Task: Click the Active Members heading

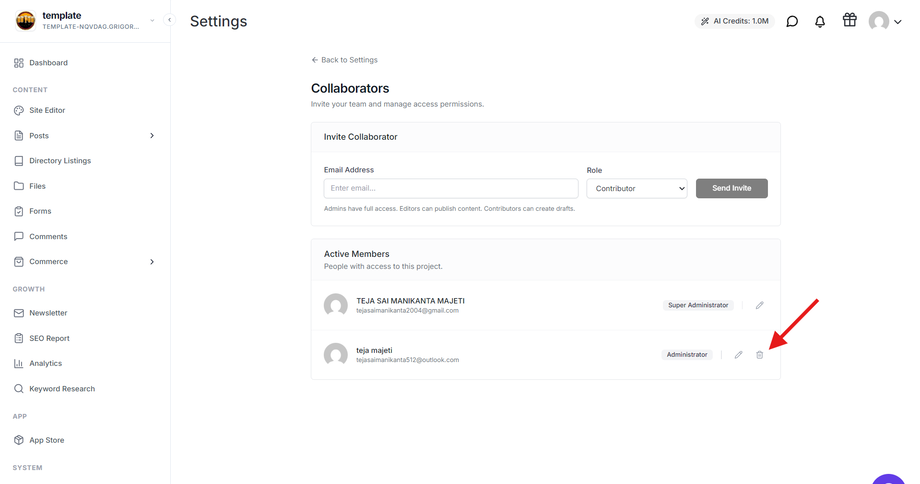Action: pos(357,254)
